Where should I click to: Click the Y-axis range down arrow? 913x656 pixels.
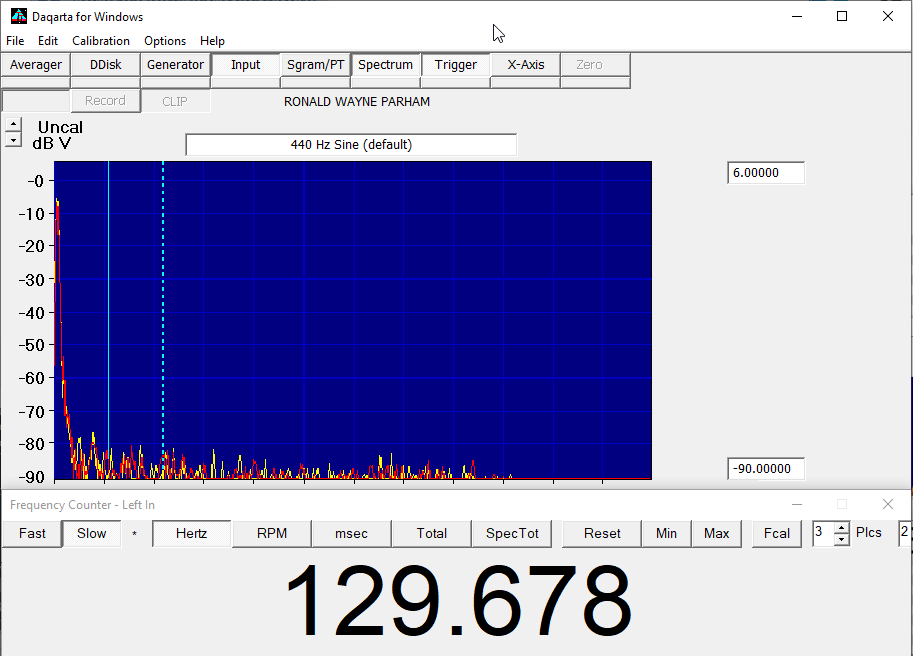coord(12,141)
